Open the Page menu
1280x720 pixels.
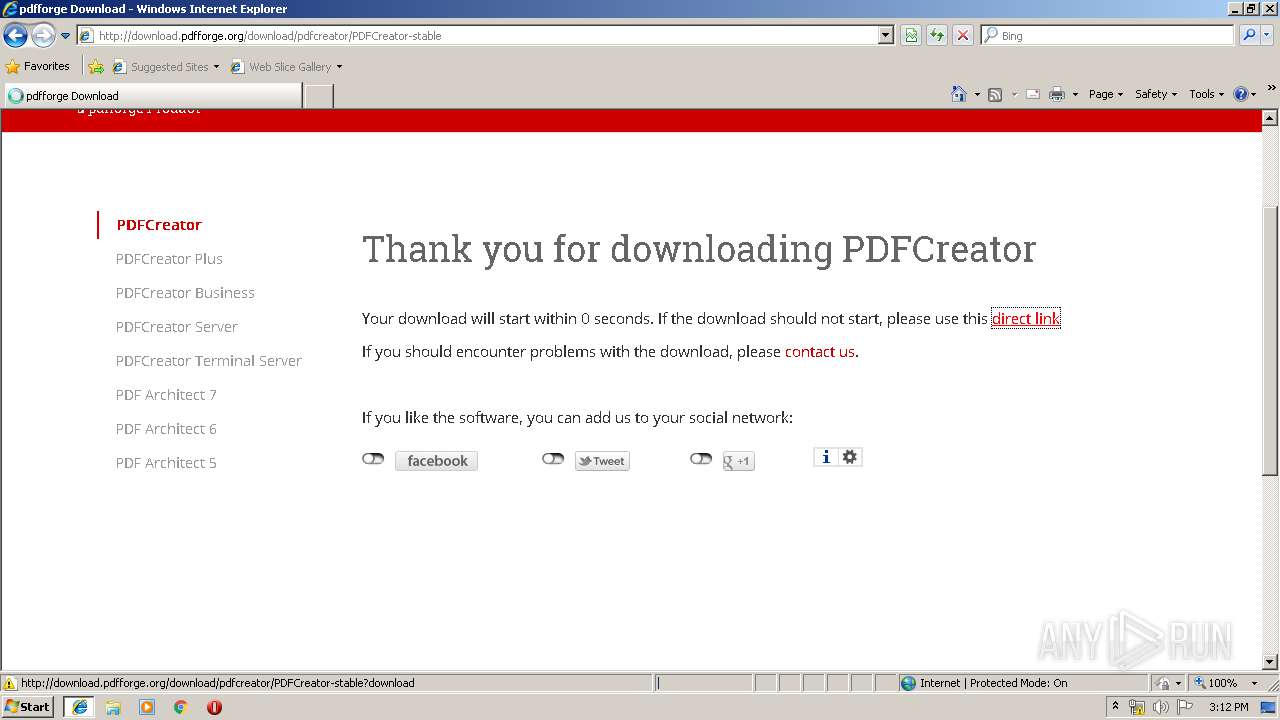(1106, 94)
